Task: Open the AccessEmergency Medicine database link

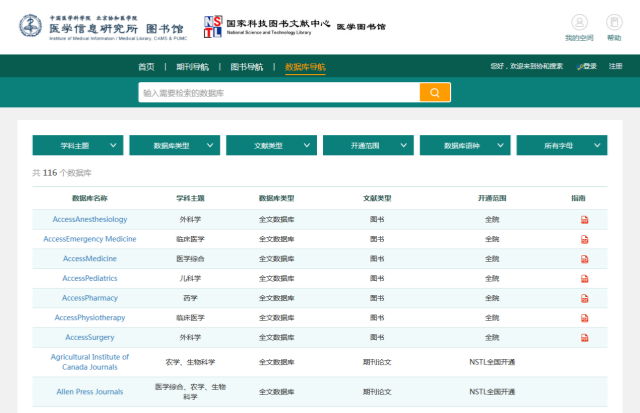Action: (90, 239)
